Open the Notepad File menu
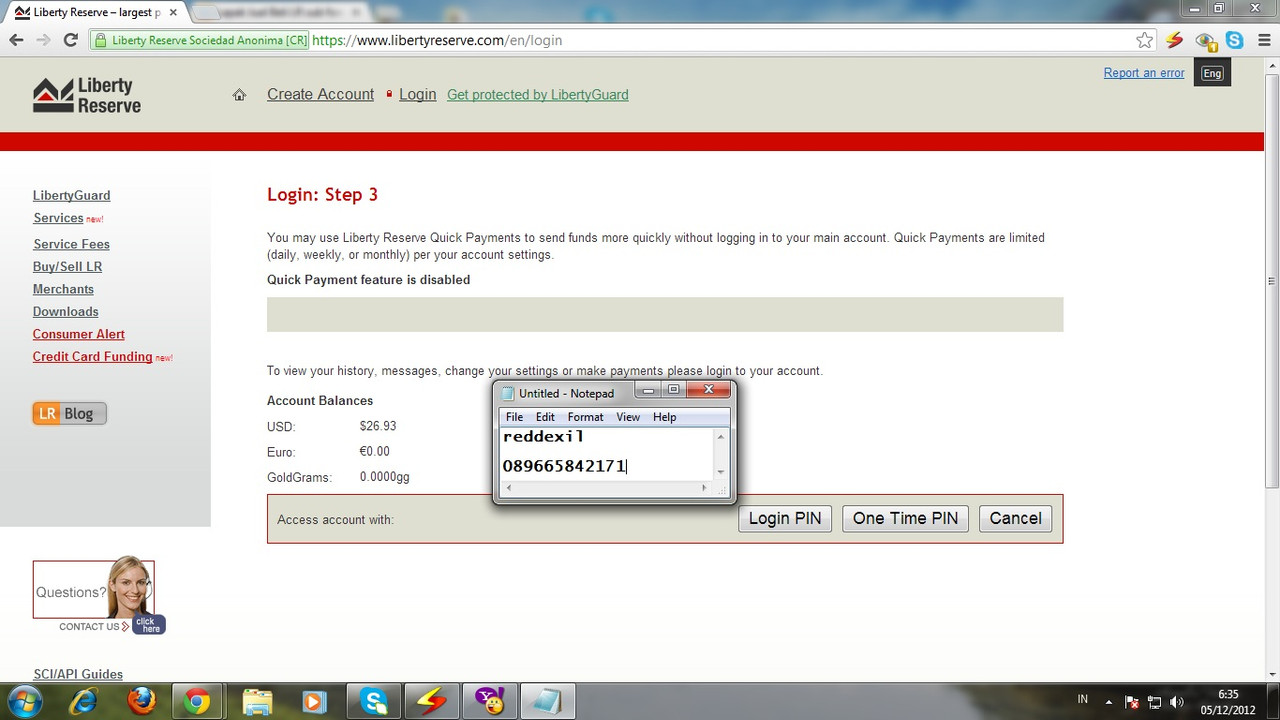Viewport: 1280px width, 720px height. click(514, 417)
